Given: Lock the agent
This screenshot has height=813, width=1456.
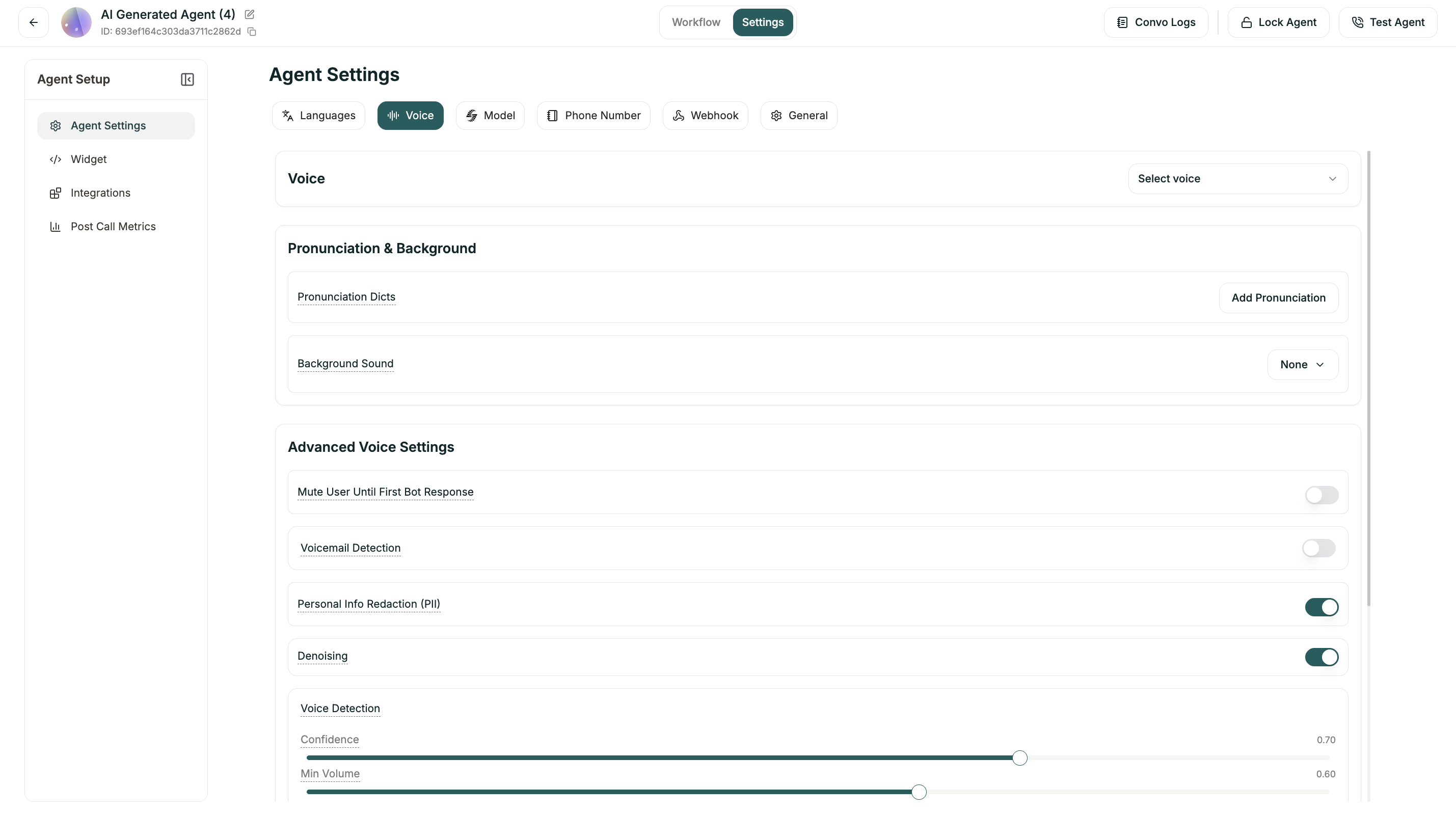Looking at the screenshot, I should click(x=1278, y=22).
